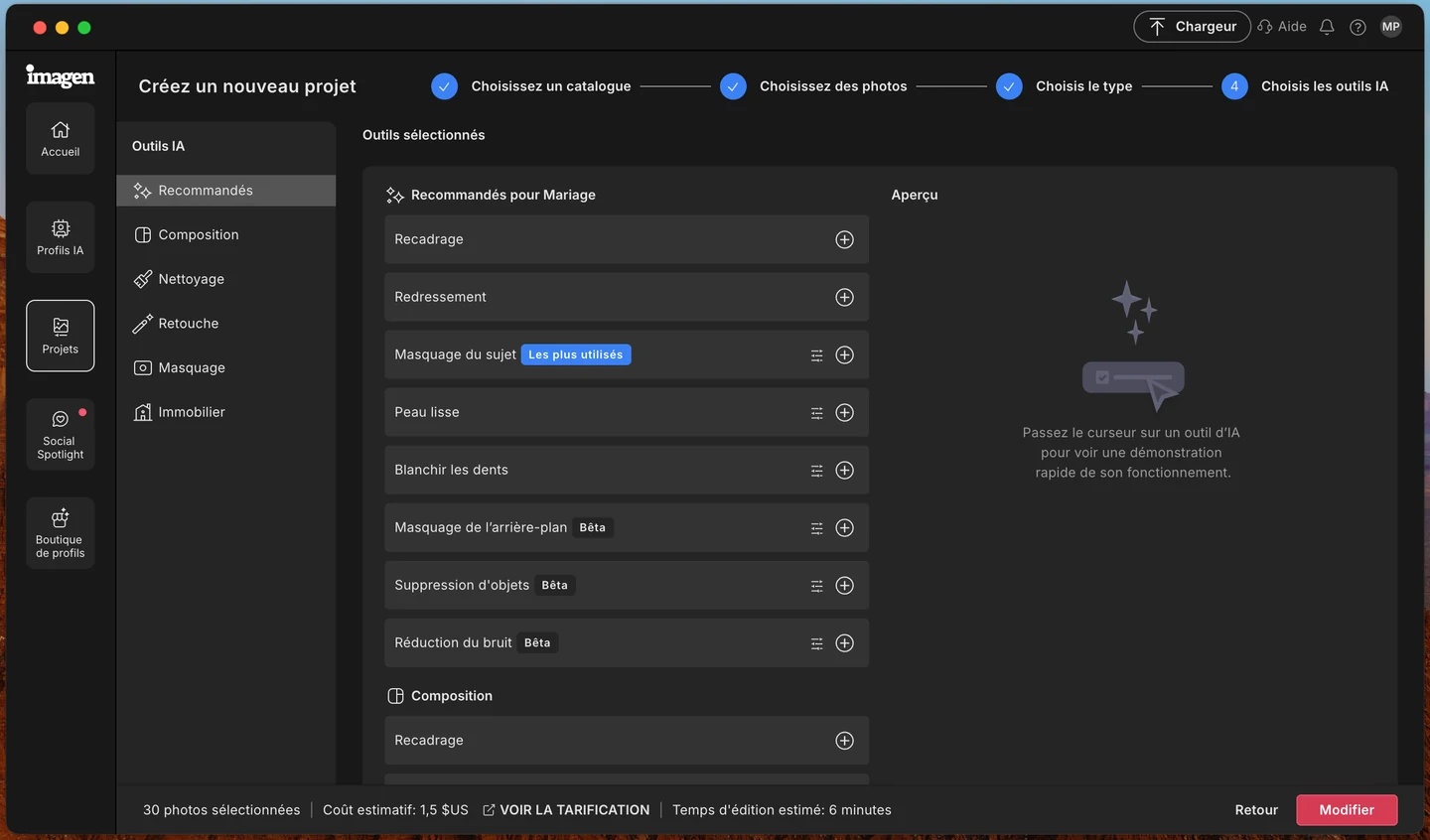
Task: Open Boutique de profils
Action: [61, 533]
